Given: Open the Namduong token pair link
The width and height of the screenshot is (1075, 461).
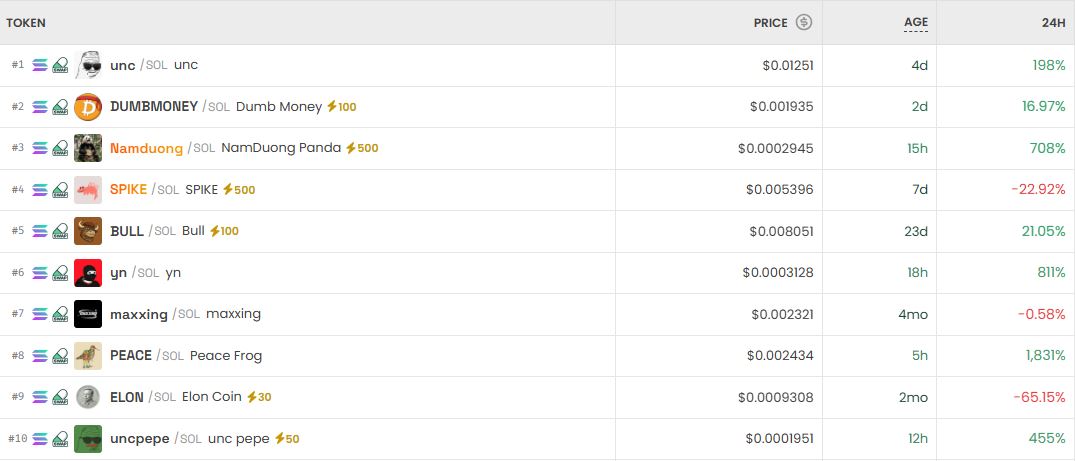Looking at the screenshot, I should click(146, 148).
